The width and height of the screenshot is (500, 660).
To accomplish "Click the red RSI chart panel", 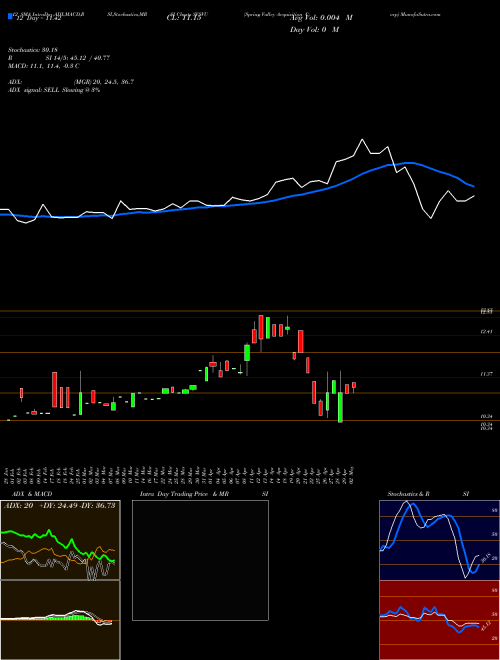I will [x=439, y=620].
